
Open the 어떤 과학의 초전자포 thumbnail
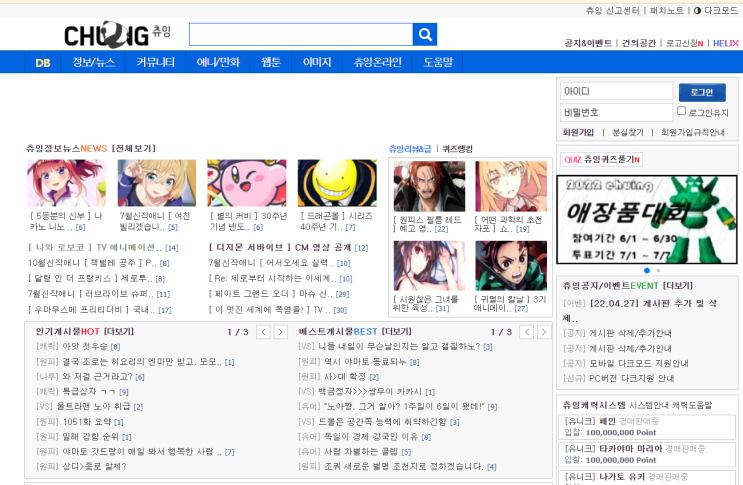[511, 186]
